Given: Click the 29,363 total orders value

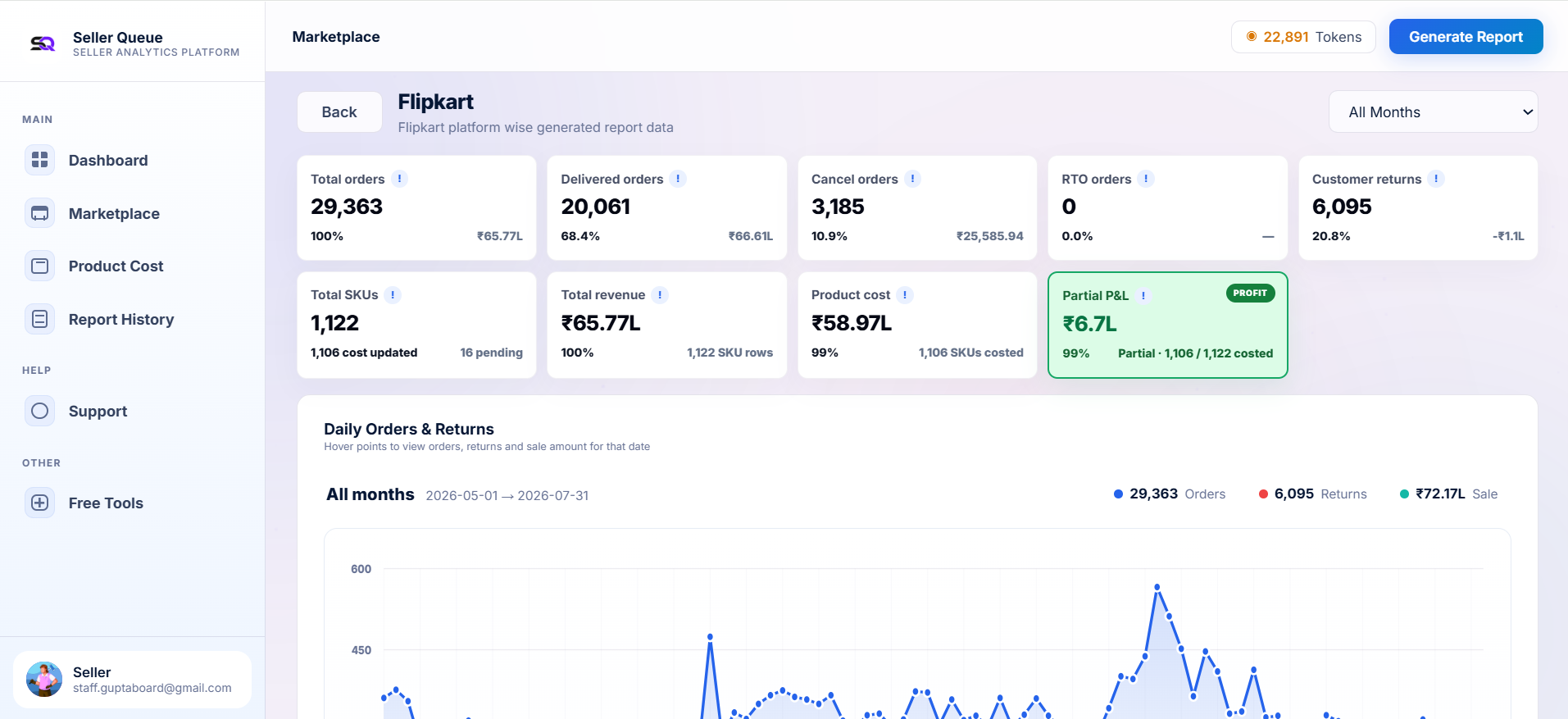Looking at the screenshot, I should point(347,207).
